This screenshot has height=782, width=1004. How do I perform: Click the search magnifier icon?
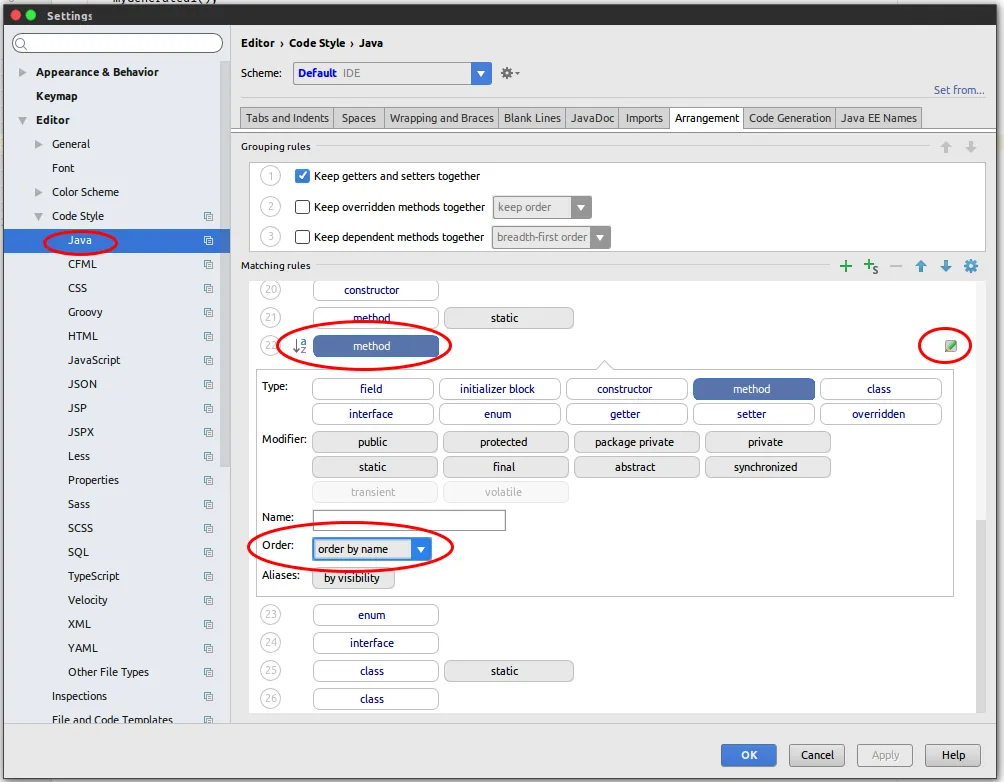pyautogui.click(x=20, y=44)
